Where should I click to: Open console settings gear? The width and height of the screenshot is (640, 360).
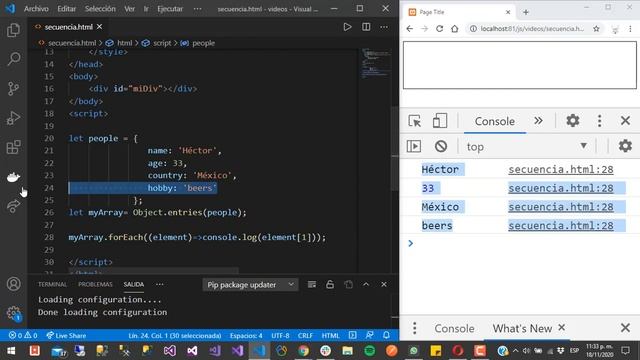[x=625, y=146]
